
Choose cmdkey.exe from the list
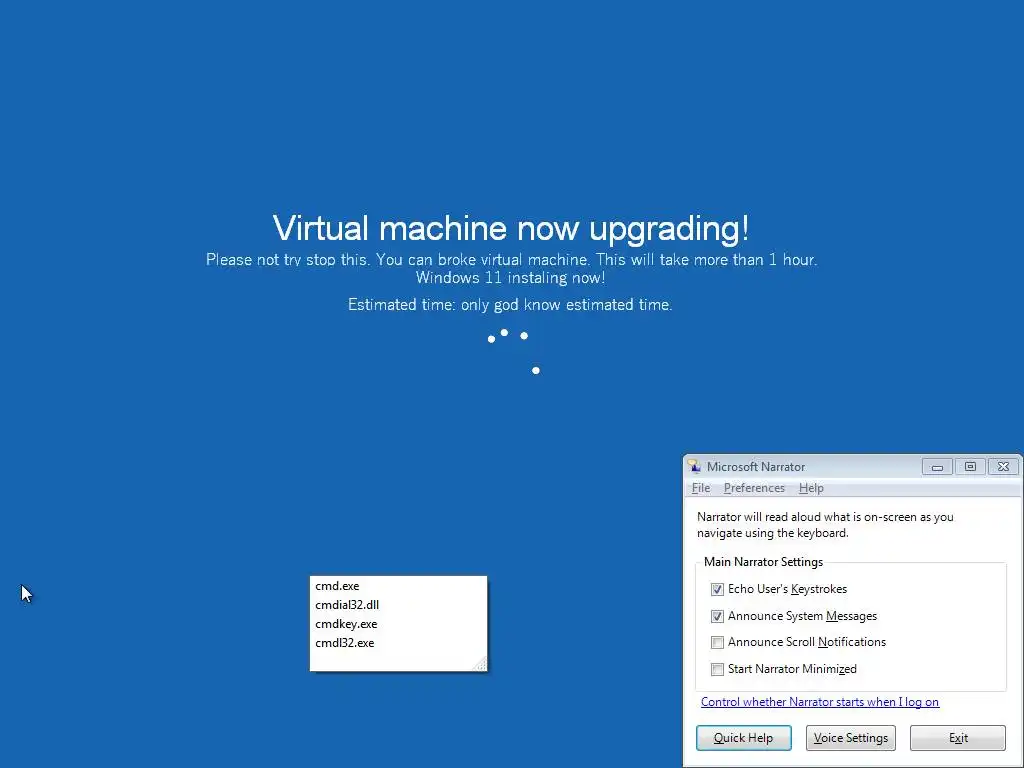pyautogui.click(x=398, y=624)
